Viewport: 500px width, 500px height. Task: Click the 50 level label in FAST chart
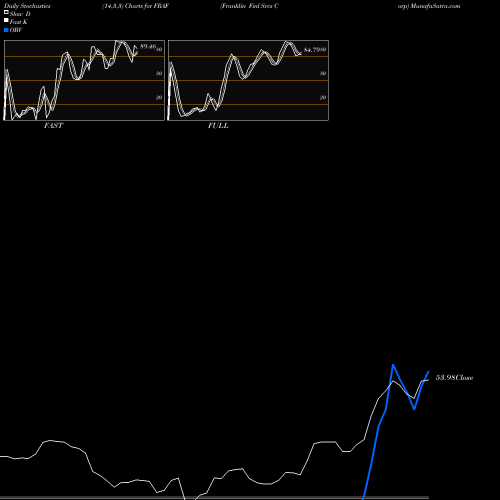point(159,73)
